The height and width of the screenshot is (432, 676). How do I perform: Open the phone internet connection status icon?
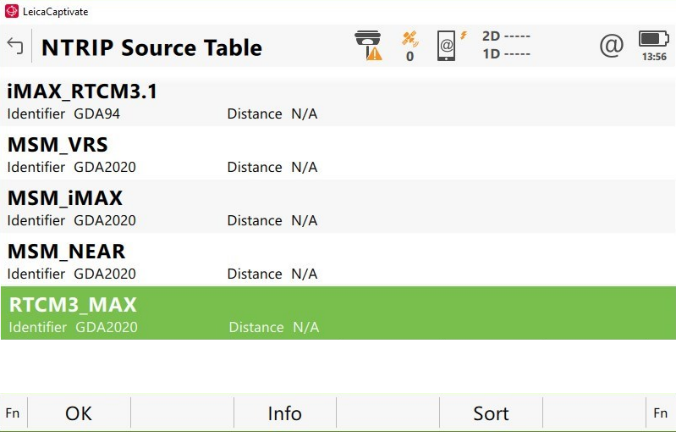(448, 46)
